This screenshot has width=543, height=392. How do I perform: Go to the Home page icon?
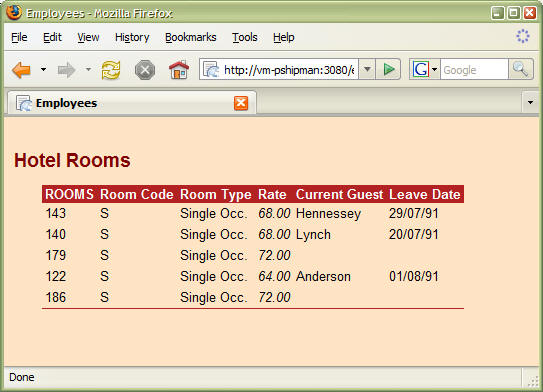(179, 70)
